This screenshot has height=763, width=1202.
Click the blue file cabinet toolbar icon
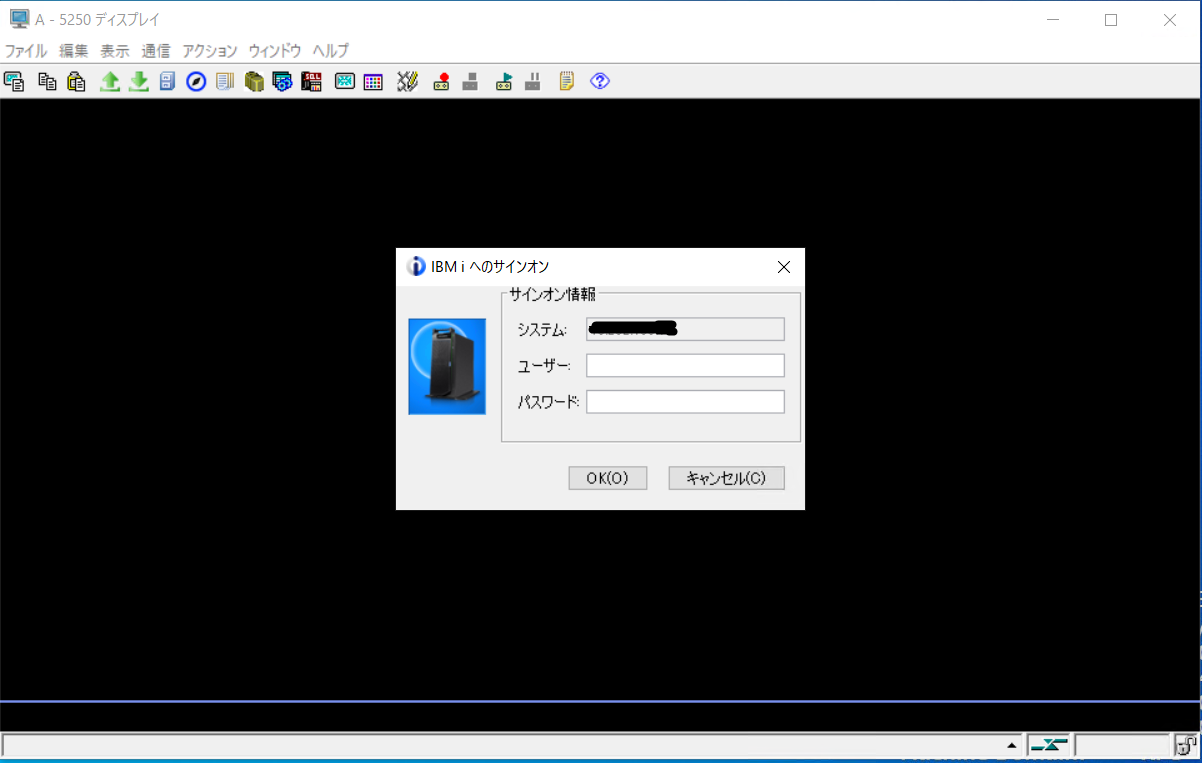coord(167,81)
